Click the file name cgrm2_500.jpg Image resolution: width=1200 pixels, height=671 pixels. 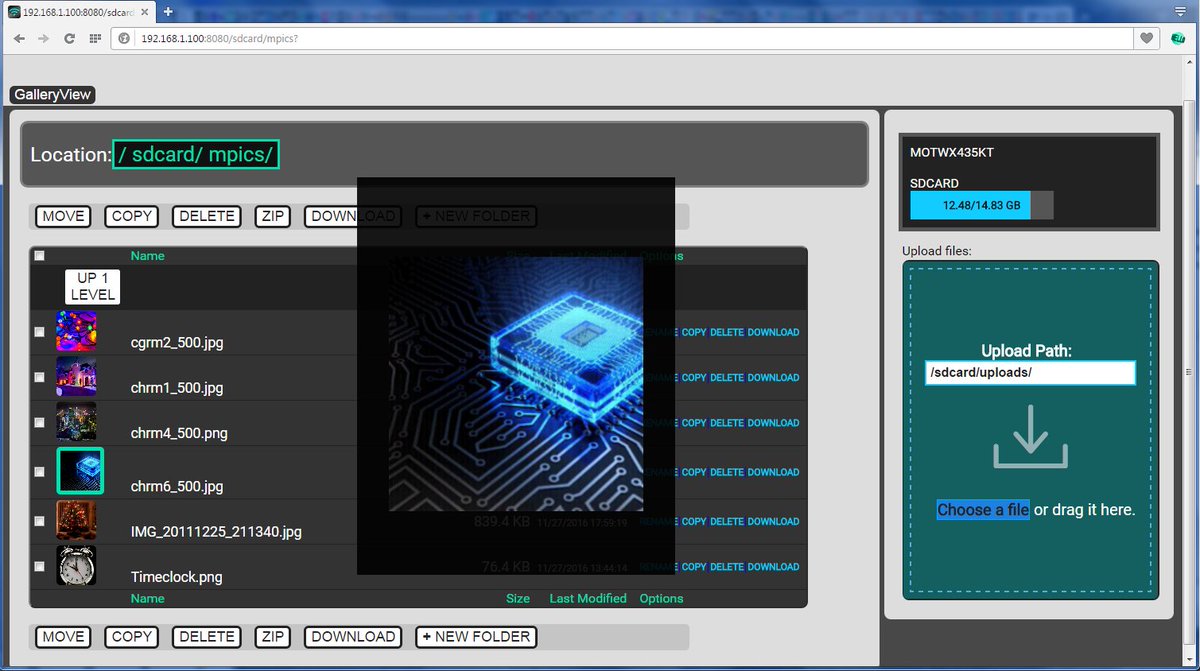tap(177, 343)
